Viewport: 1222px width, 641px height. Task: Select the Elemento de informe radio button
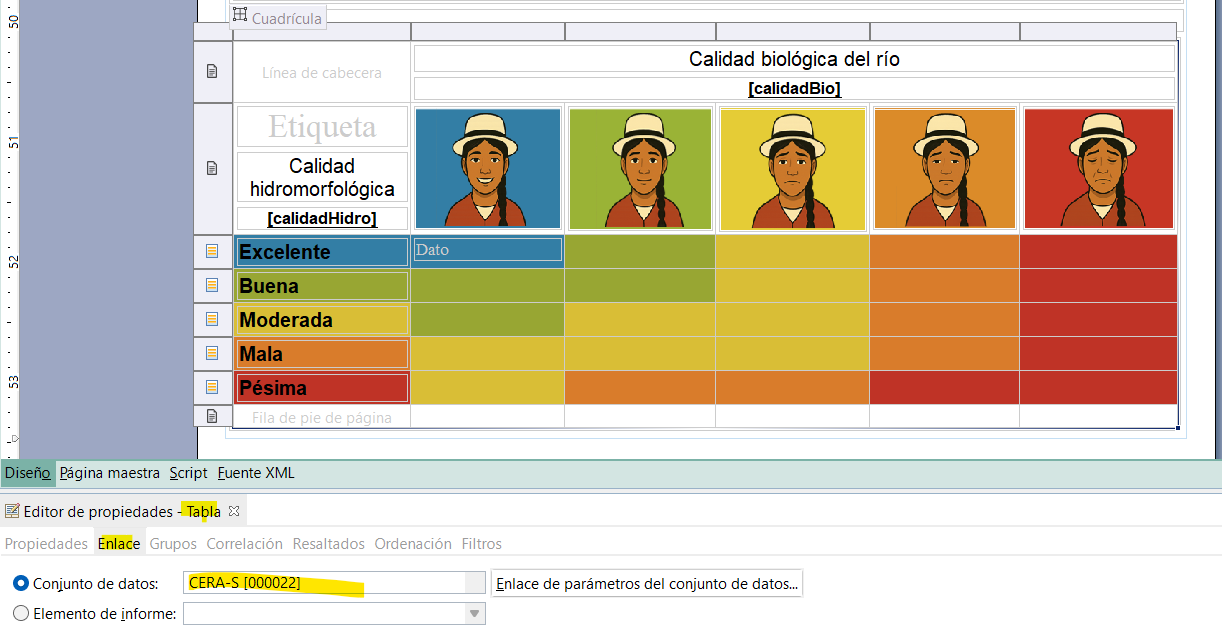21,614
